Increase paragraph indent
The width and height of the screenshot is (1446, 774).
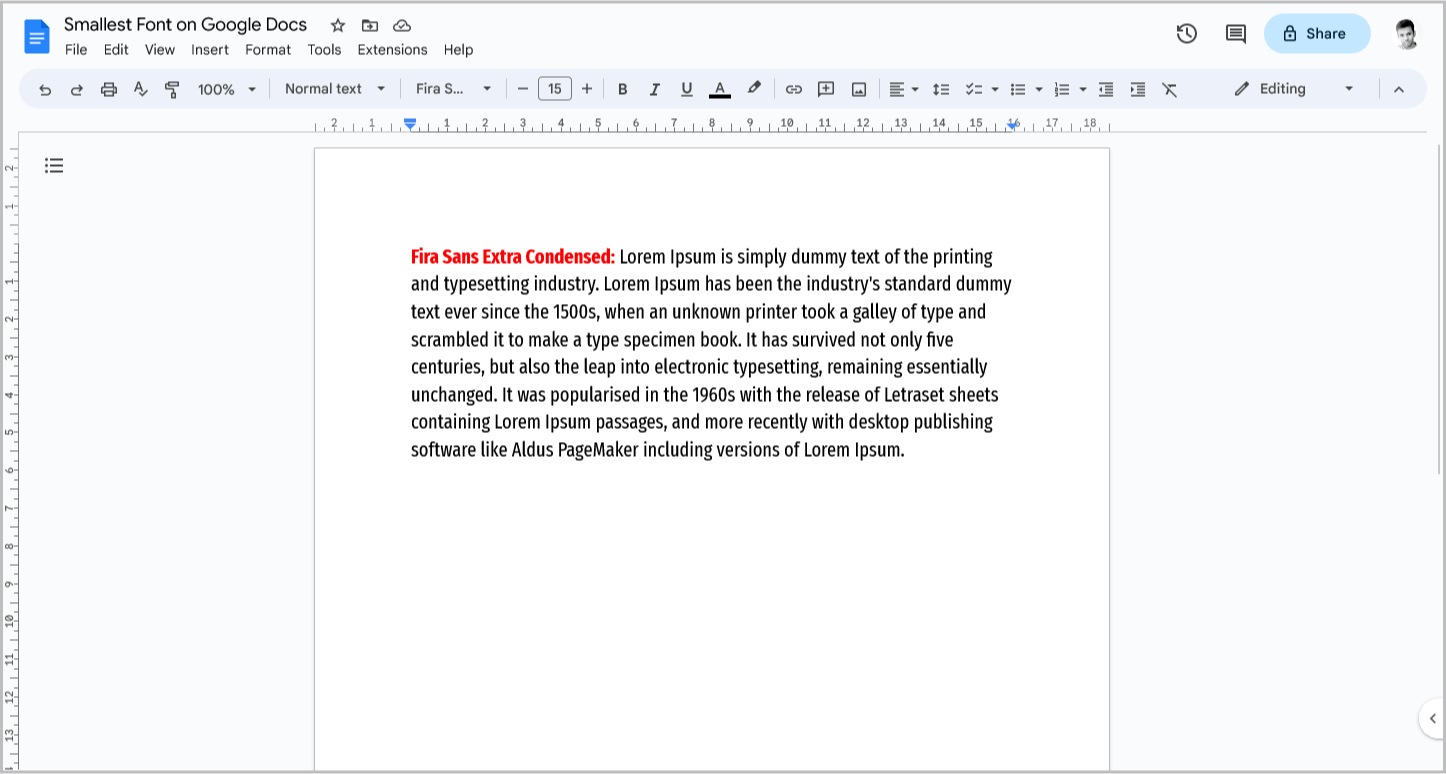pyautogui.click(x=1138, y=89)
